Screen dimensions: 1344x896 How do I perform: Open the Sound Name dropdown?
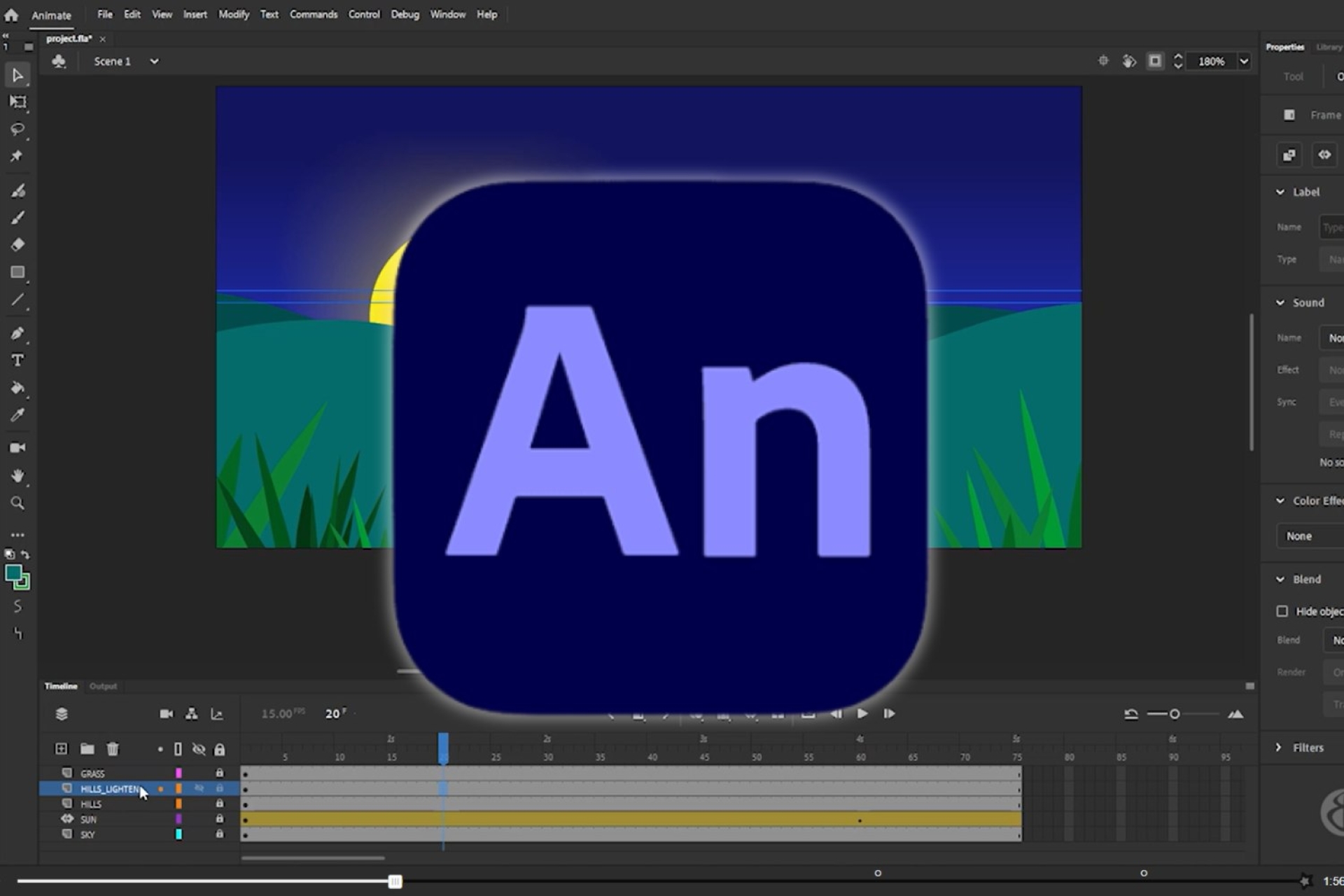tap(1332, 338)
